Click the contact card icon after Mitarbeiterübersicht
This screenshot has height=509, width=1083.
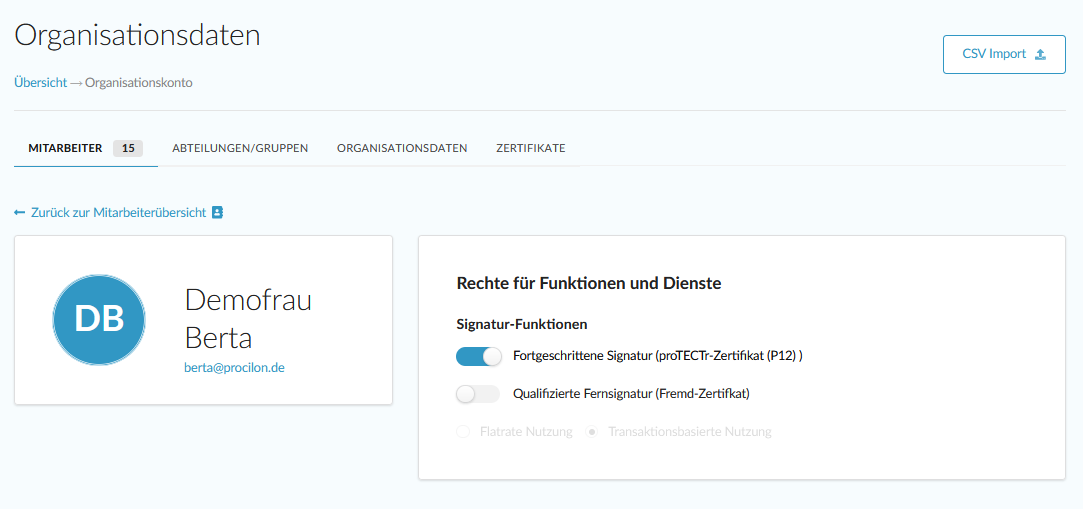218,213
